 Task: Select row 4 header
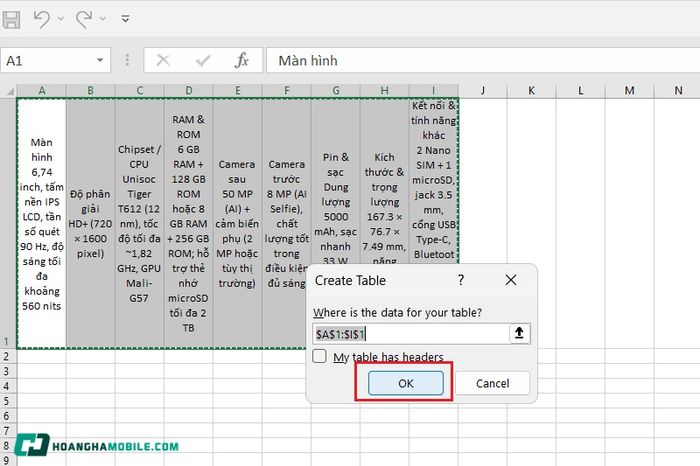click(8, 386)
